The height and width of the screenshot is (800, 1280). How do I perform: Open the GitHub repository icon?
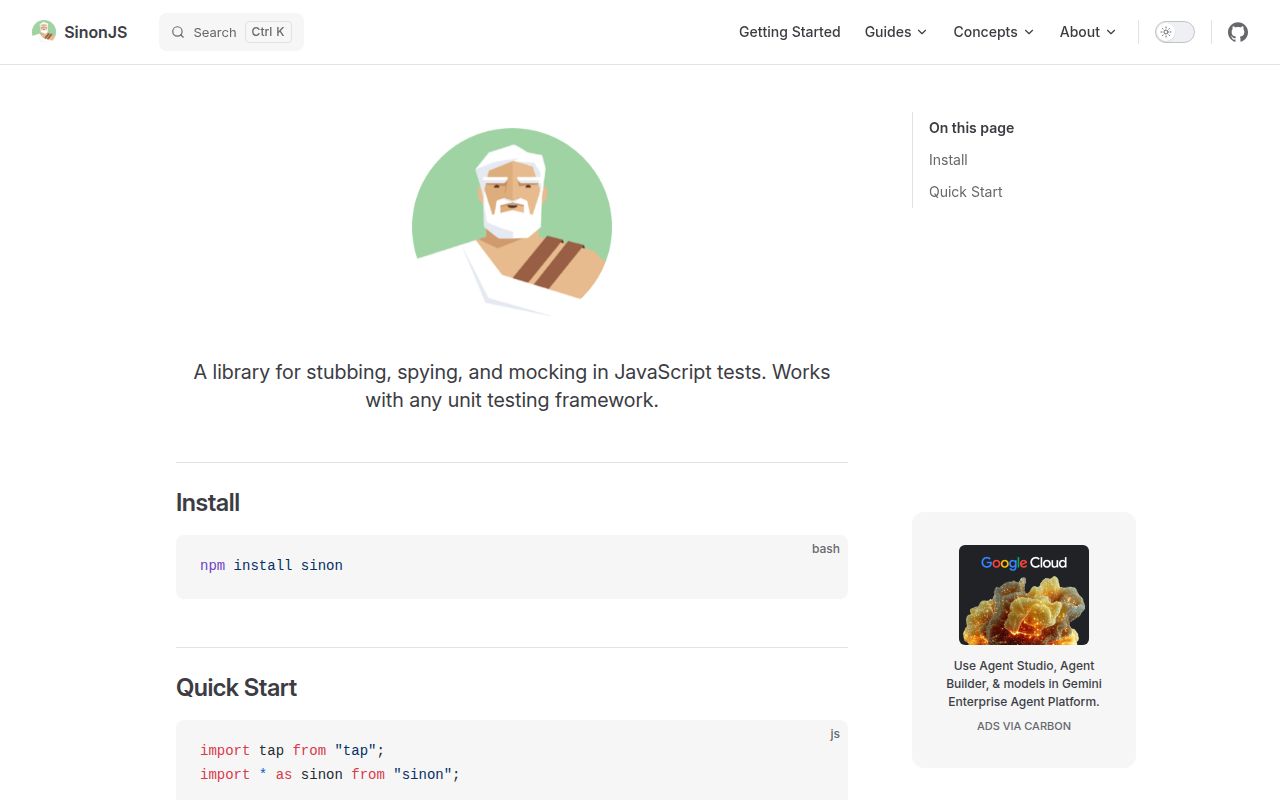[1238, 32]
